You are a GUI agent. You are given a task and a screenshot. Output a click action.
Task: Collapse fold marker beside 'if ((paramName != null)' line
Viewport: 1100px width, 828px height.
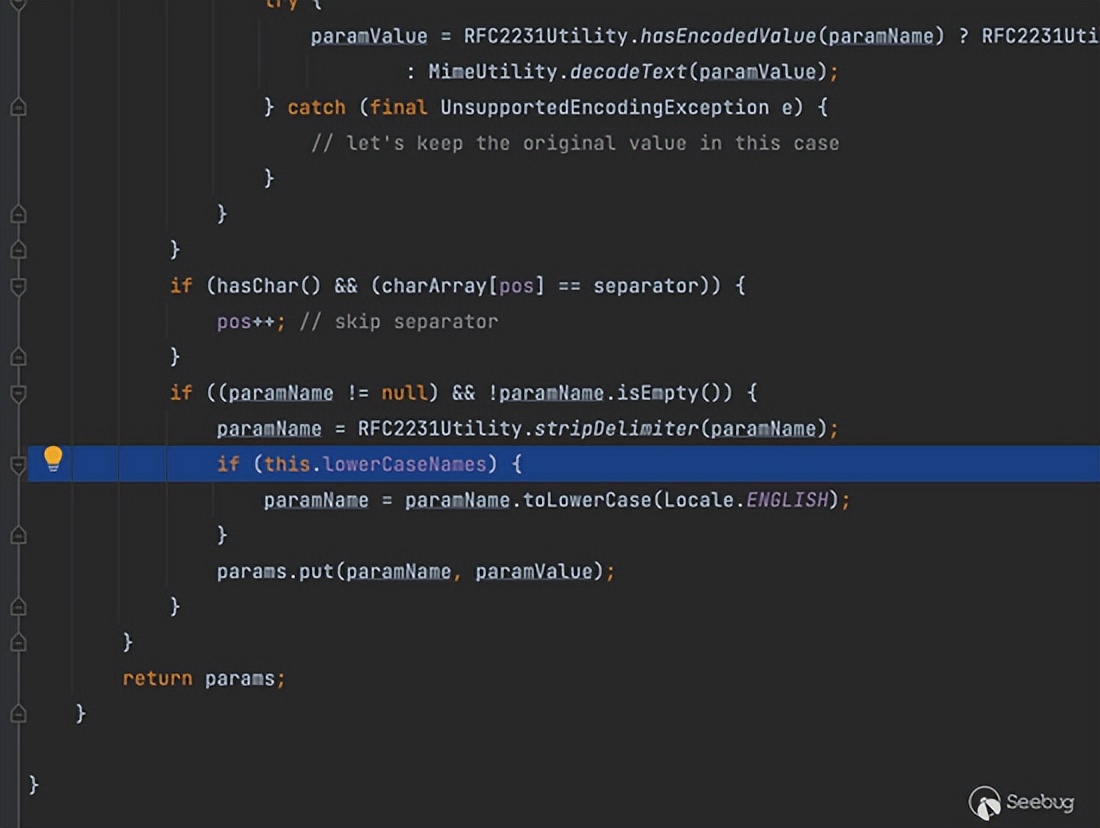(19, 394)
